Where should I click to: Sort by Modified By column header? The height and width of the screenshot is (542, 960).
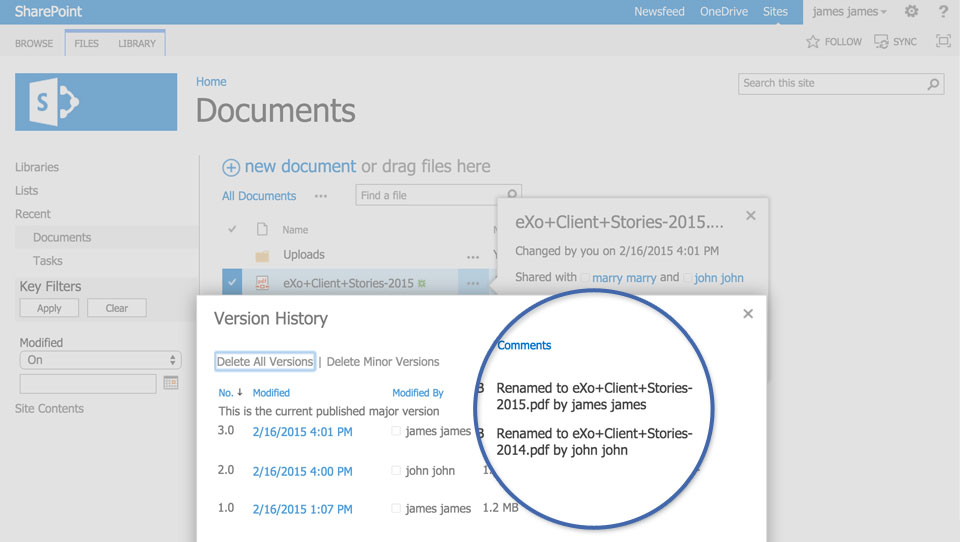[418, 393]
